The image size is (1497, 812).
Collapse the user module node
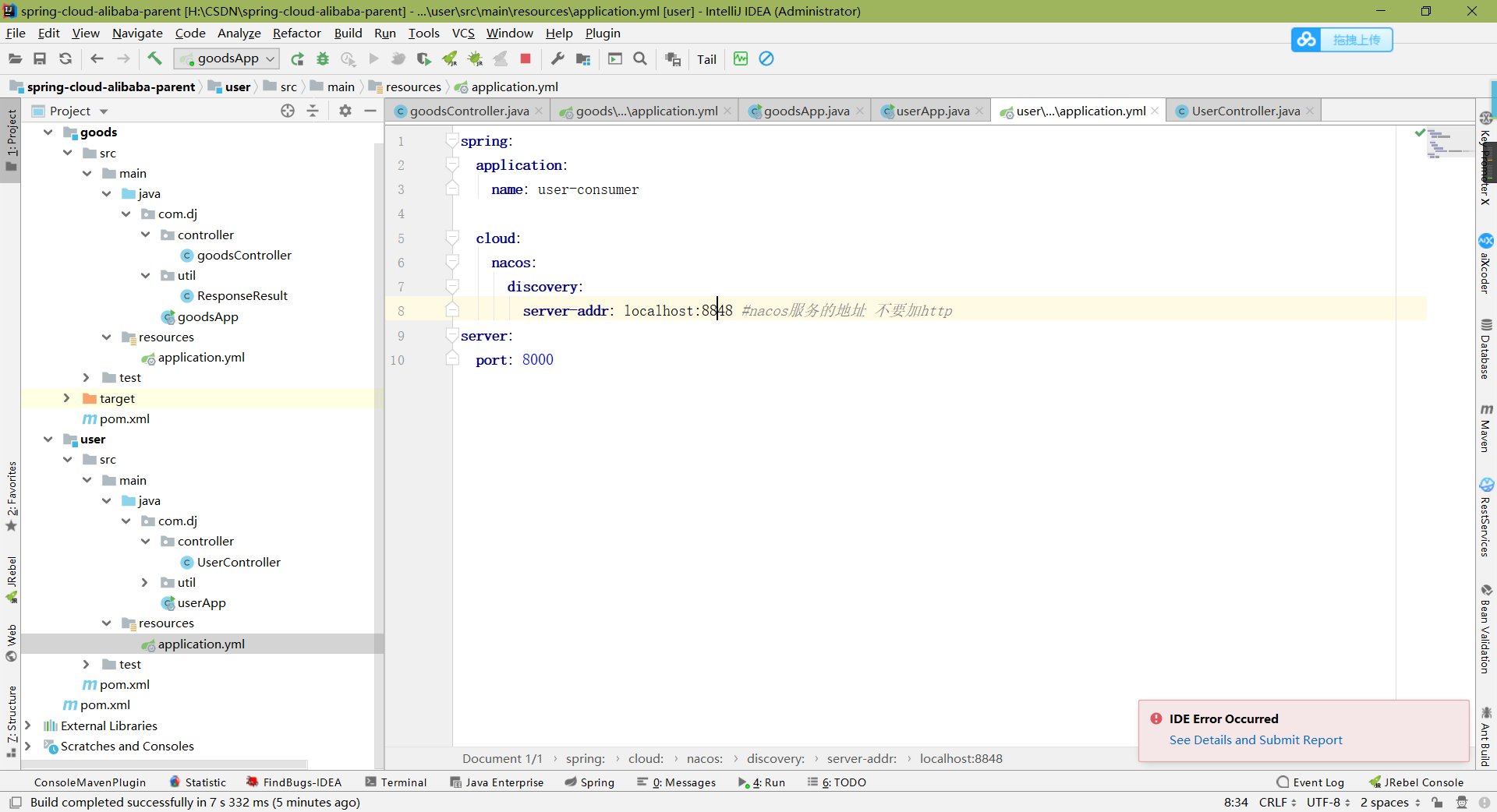pos(48,439)
